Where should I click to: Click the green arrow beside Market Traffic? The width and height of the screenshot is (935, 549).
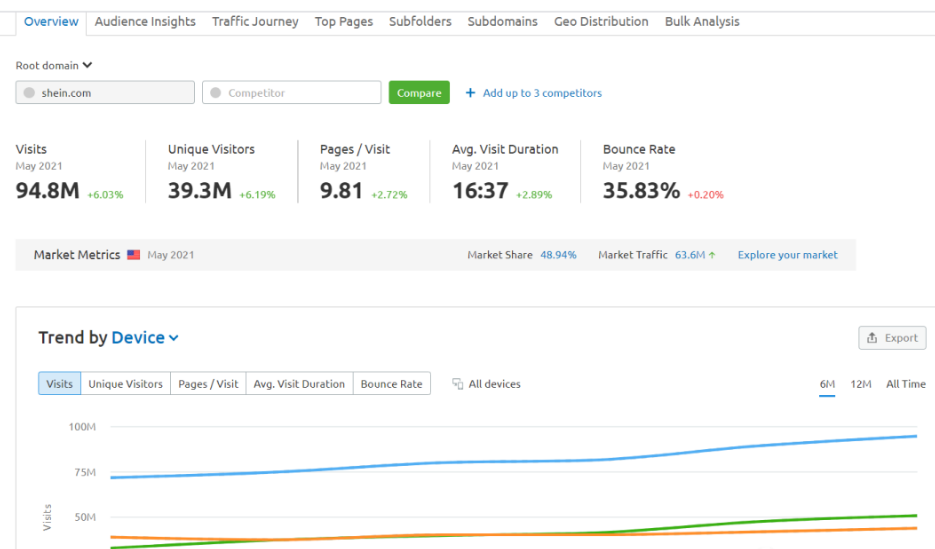point(712,255)
